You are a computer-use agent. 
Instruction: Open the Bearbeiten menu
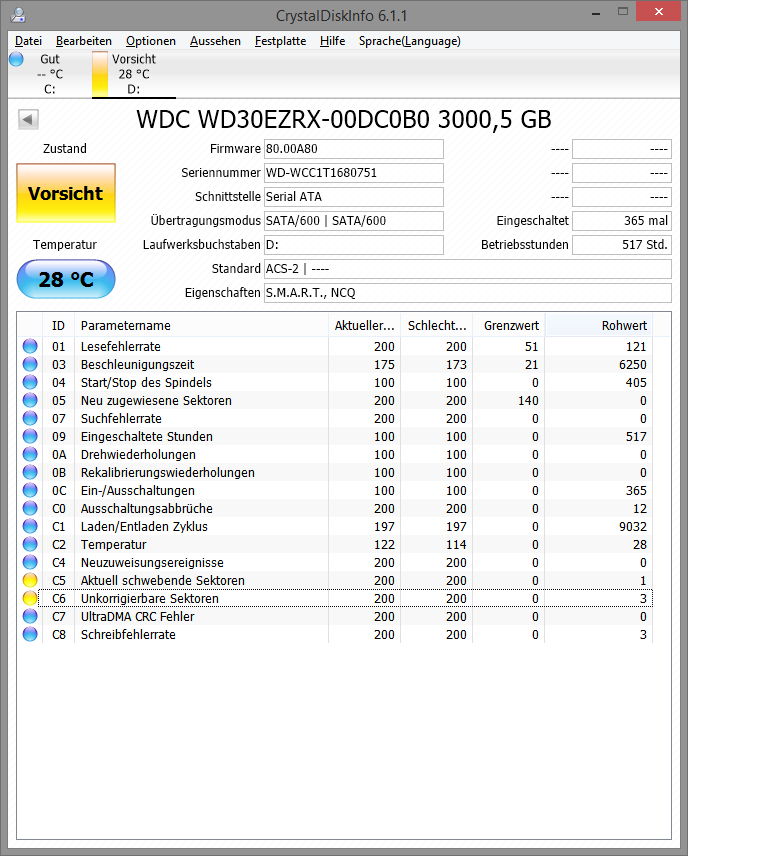(84, 41)
